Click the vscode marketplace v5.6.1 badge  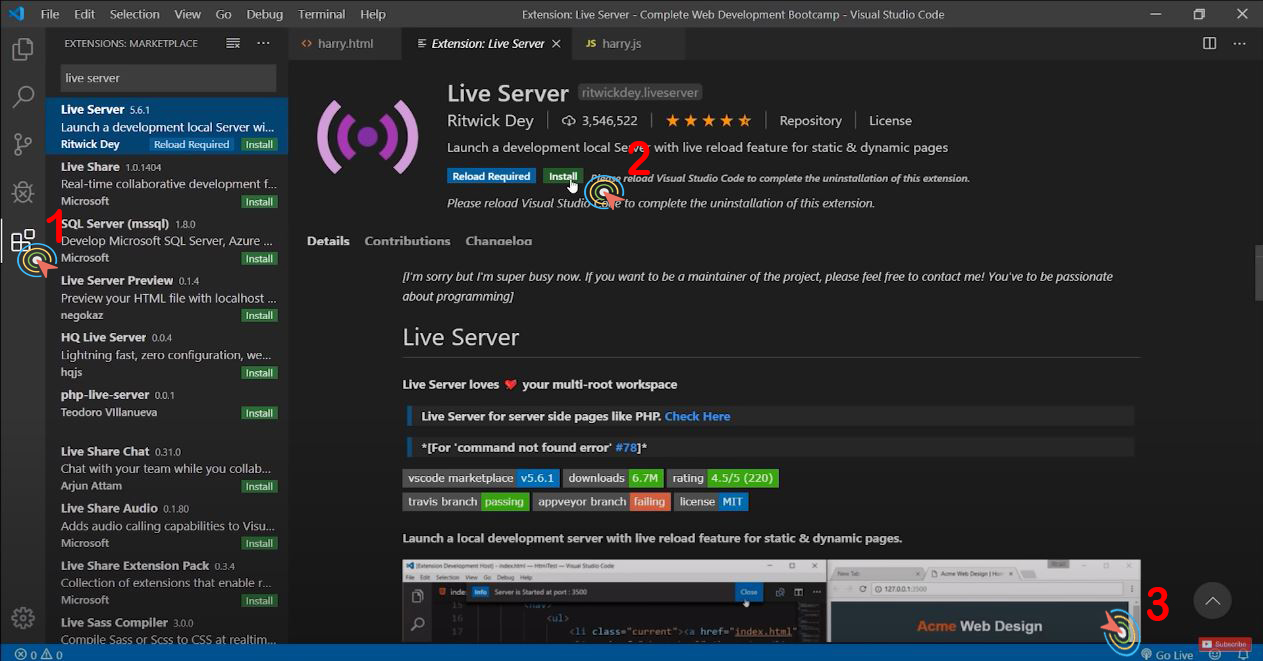pos(481,478)
